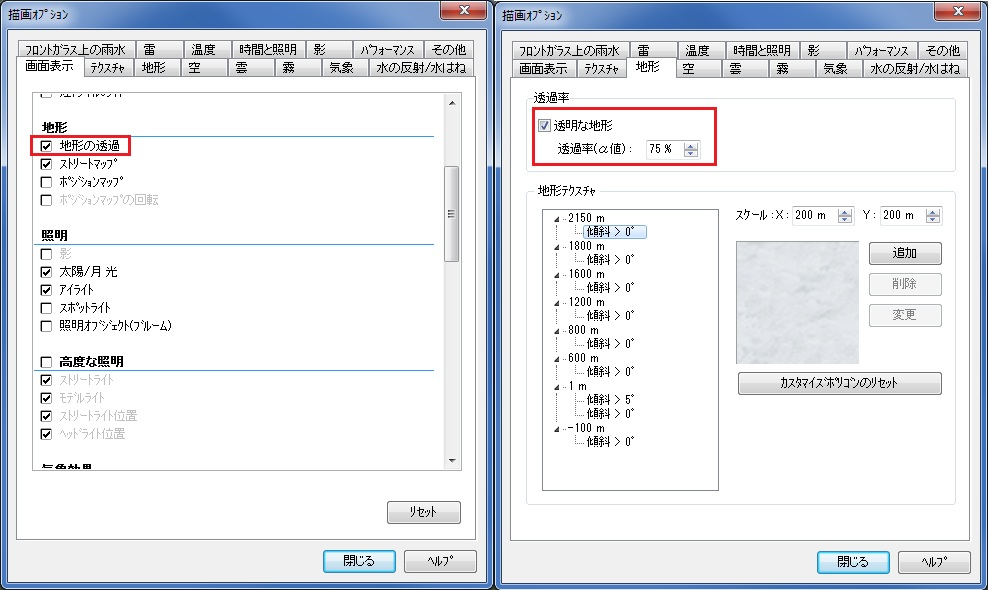Viewport: 989px width, 590px height.
Task: Open フロントガラス上の雨水 tab in right dialog
Action: pos(570,50)
